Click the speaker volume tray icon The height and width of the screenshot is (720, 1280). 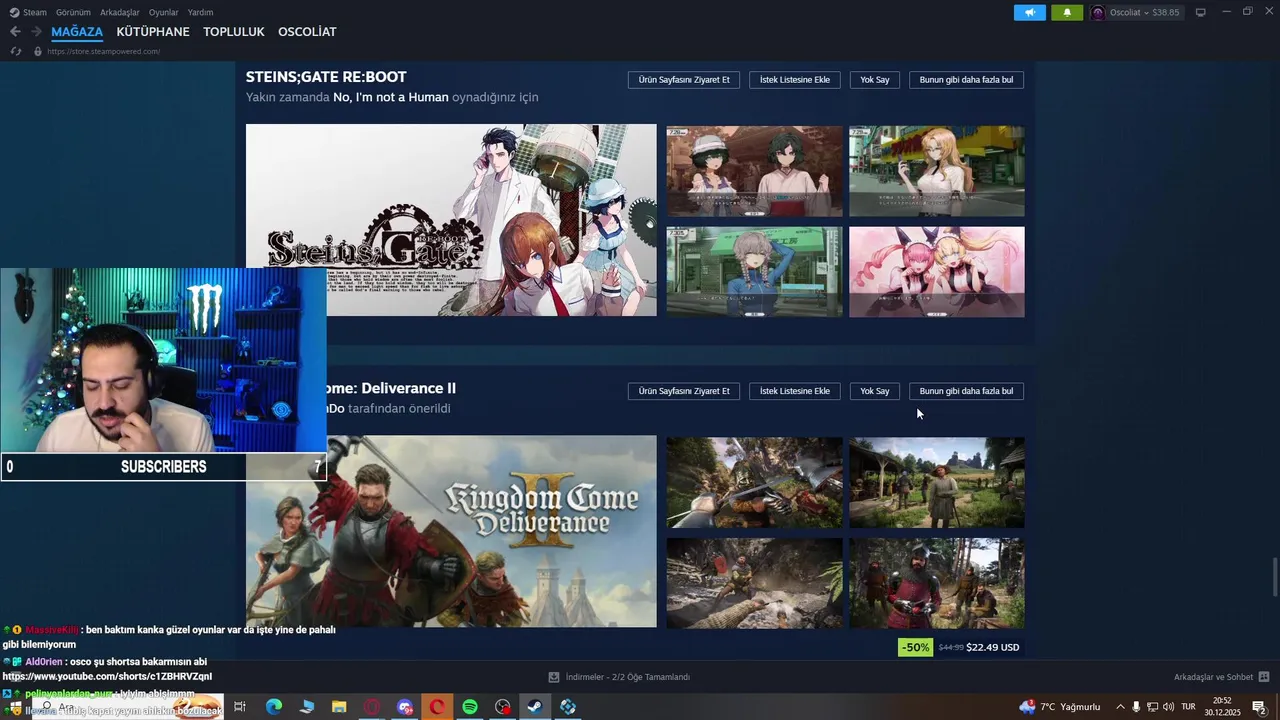click(1168, 707)
